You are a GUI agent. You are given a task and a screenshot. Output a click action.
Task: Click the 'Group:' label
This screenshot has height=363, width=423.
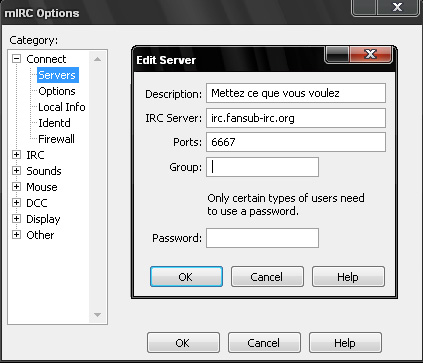(185, 167)
